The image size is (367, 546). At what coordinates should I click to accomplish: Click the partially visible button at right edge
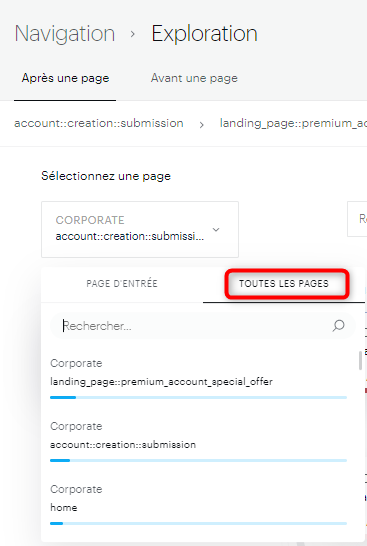pos(357,219)
